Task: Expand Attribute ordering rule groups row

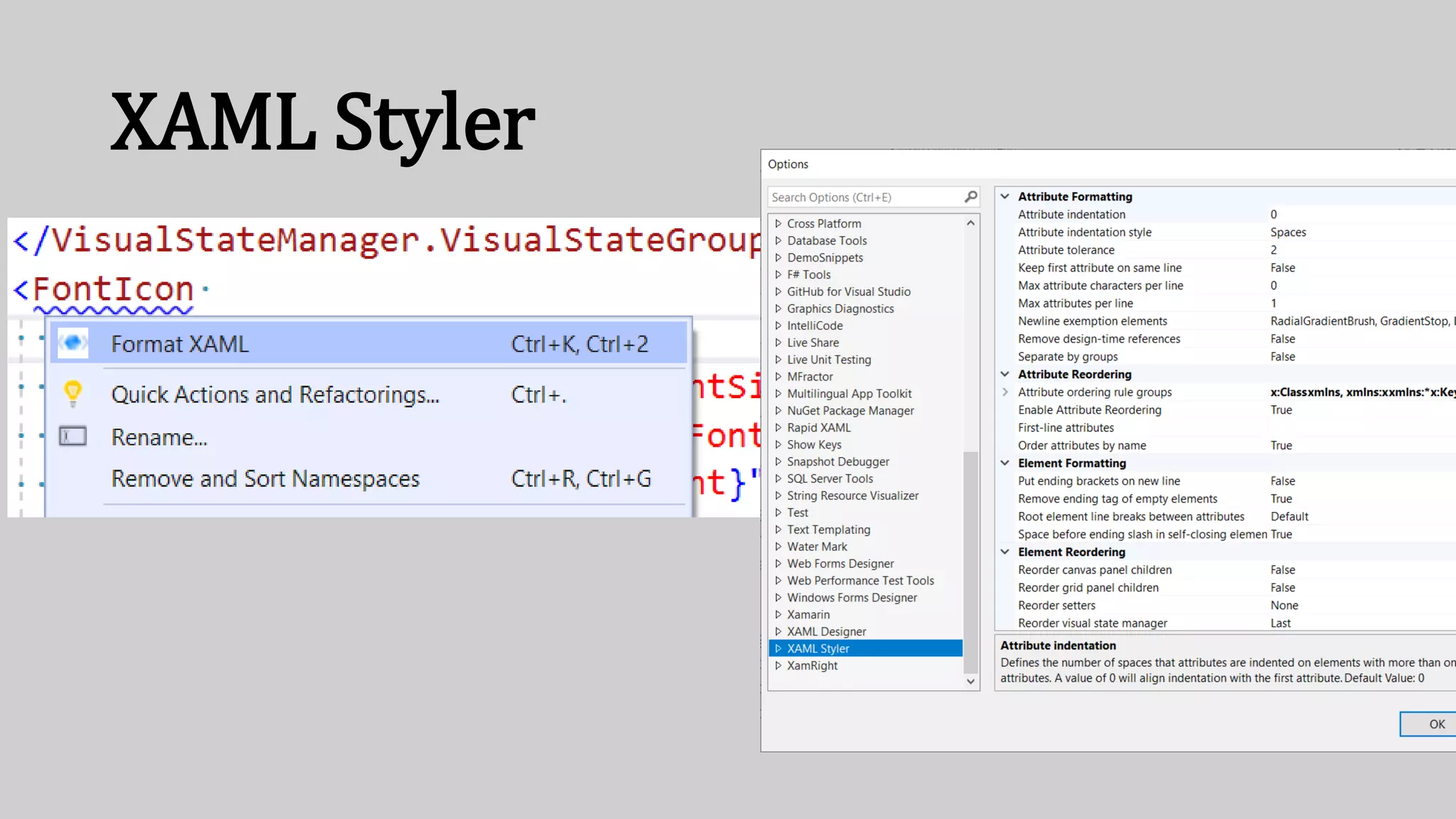Action: [1005, 392]
